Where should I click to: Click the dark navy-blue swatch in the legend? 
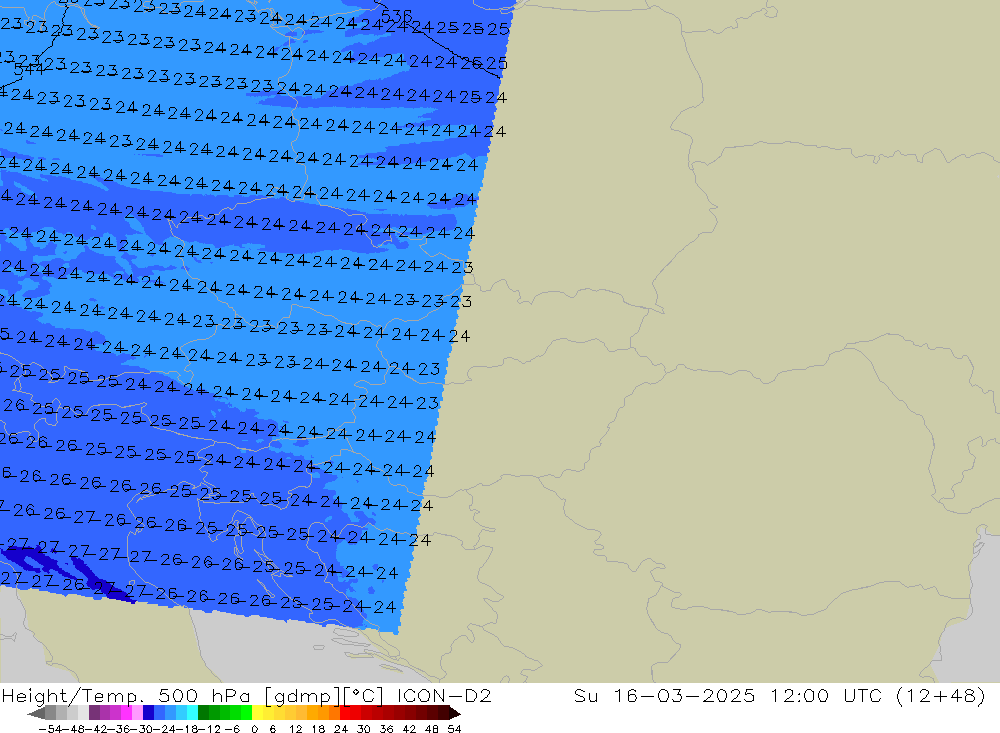149,713
